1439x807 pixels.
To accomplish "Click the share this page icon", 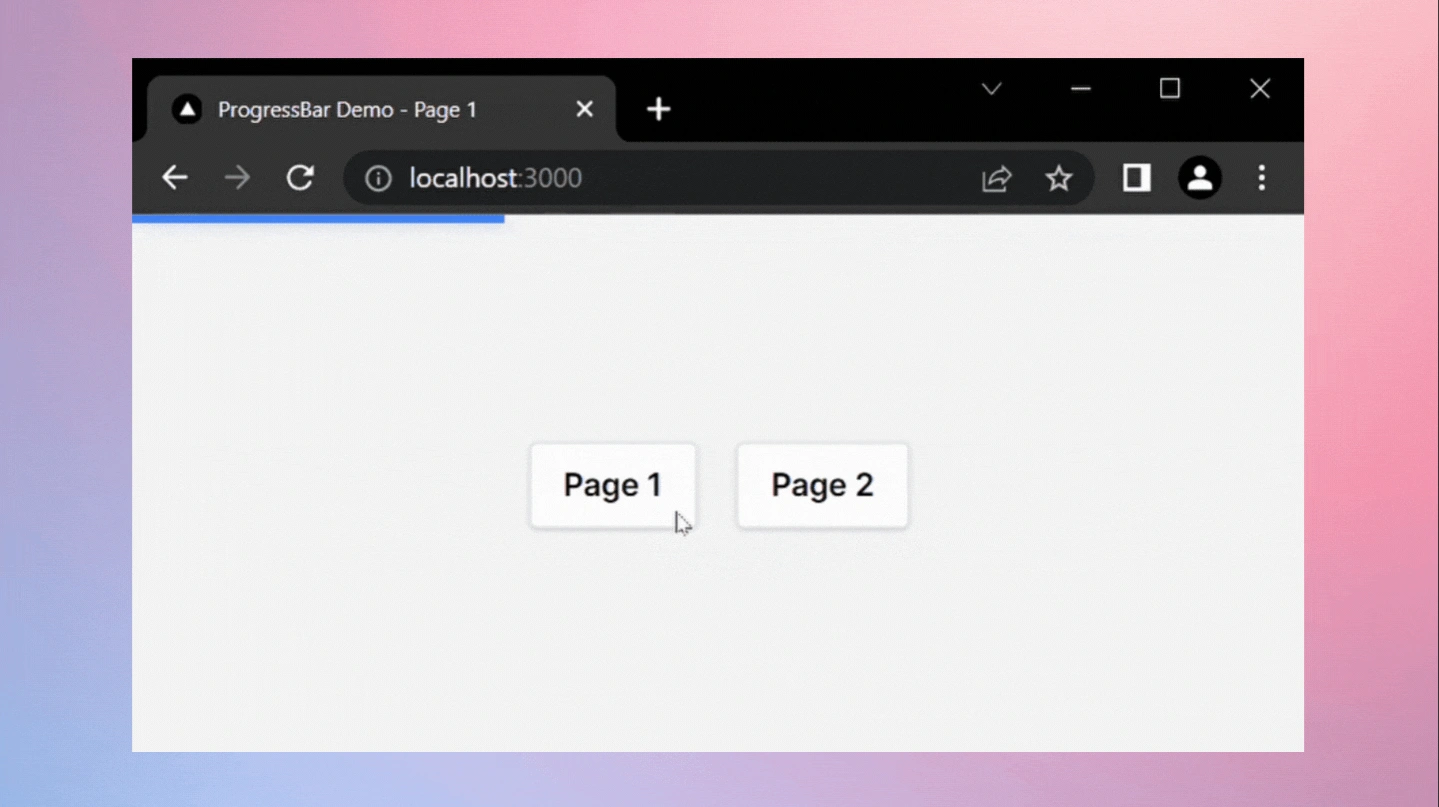I will point(996,178).
